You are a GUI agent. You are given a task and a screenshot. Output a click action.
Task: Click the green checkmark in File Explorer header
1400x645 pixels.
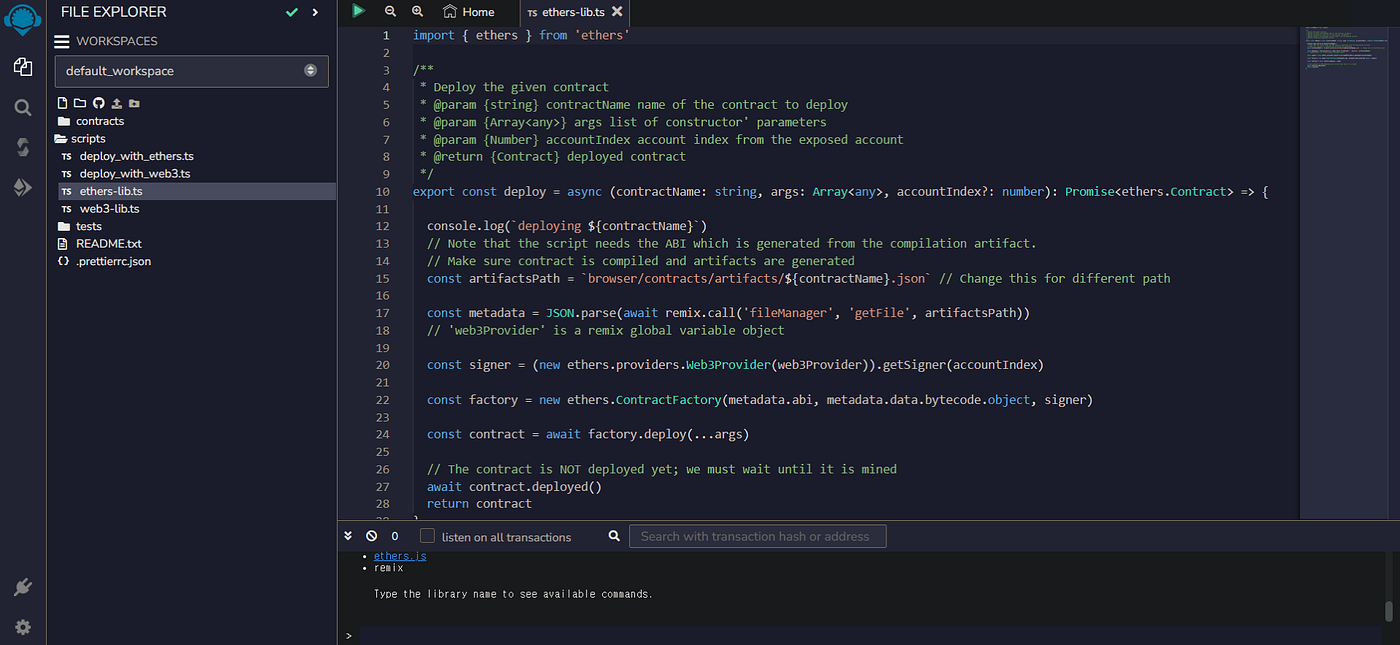[292, 12]
